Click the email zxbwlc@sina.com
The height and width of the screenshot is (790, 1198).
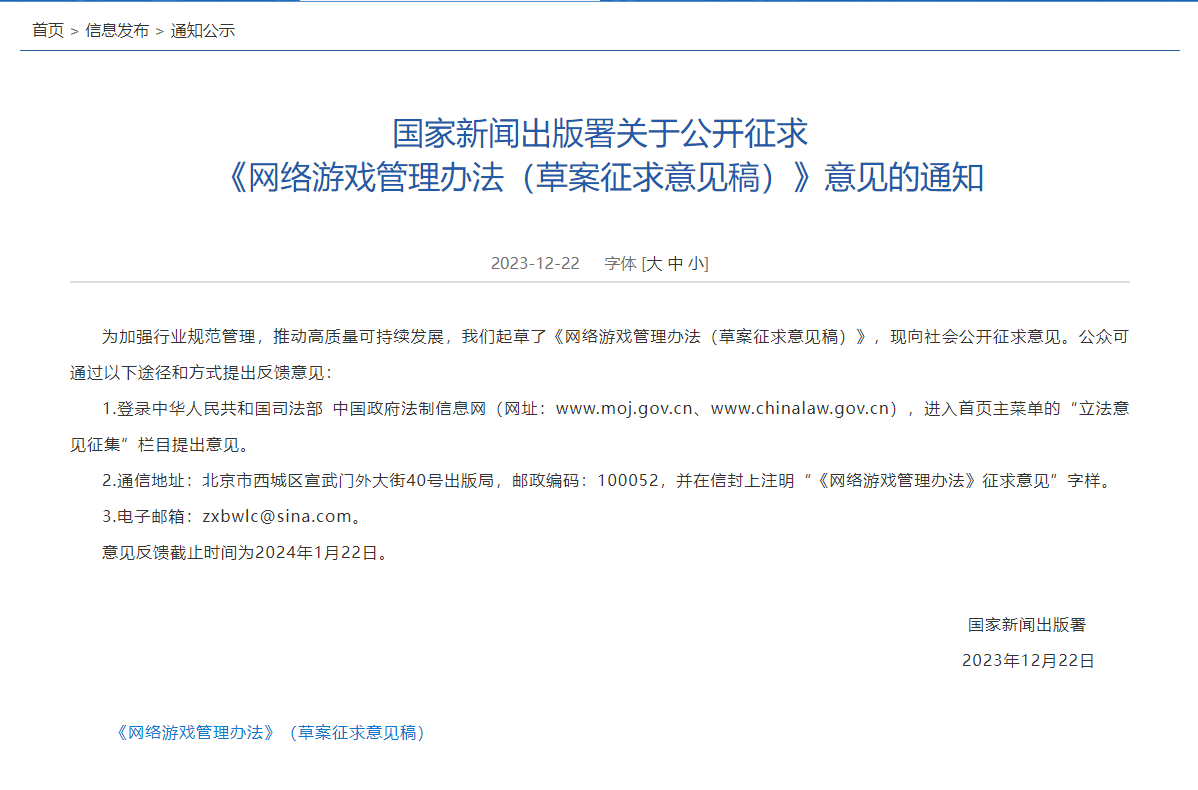[277, 516]
